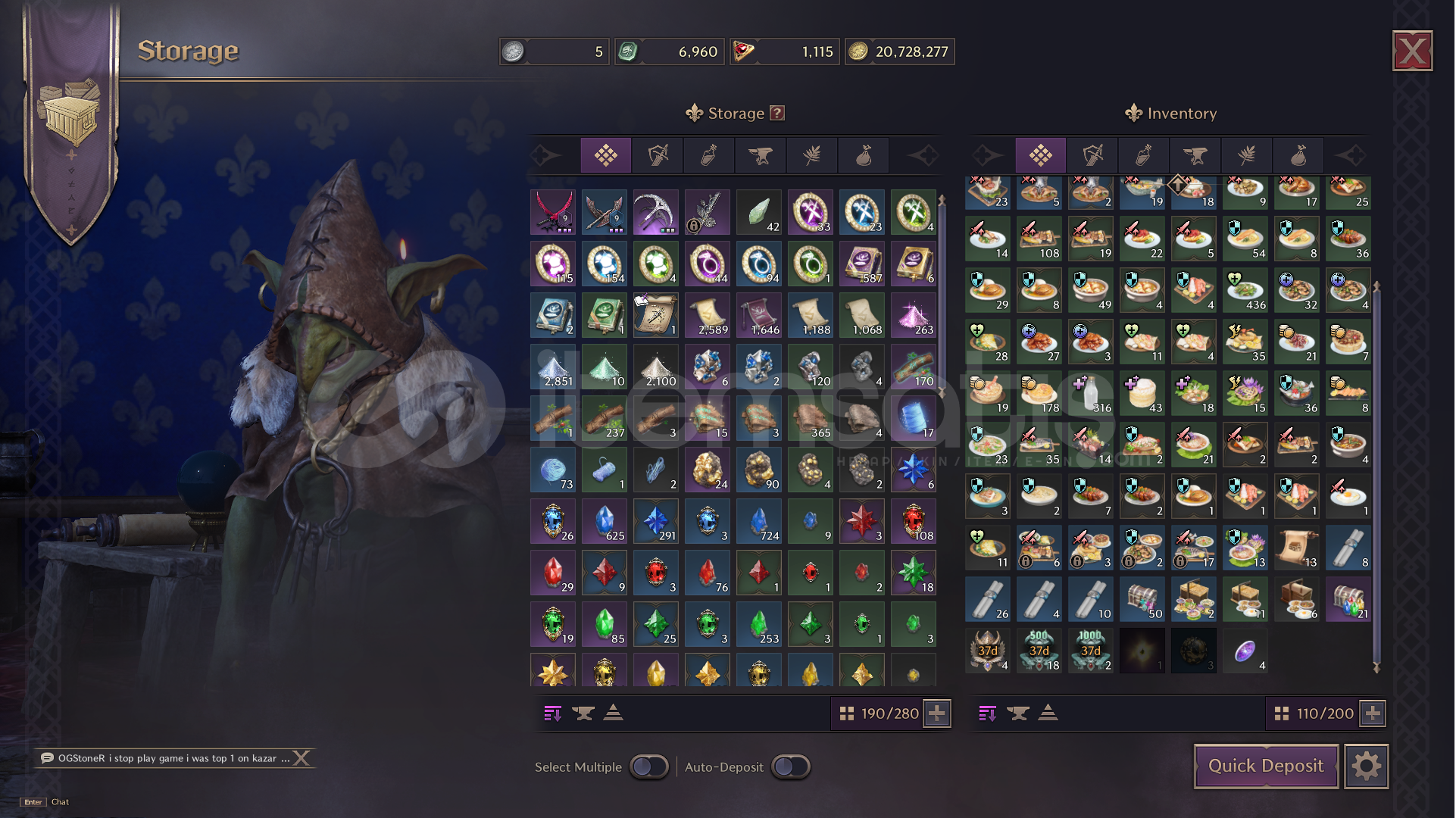Image resolution: width=1456 pixels, height=818 pixels.
Task: Open Quick Deposit settings gear
Action: [1366, 766]
